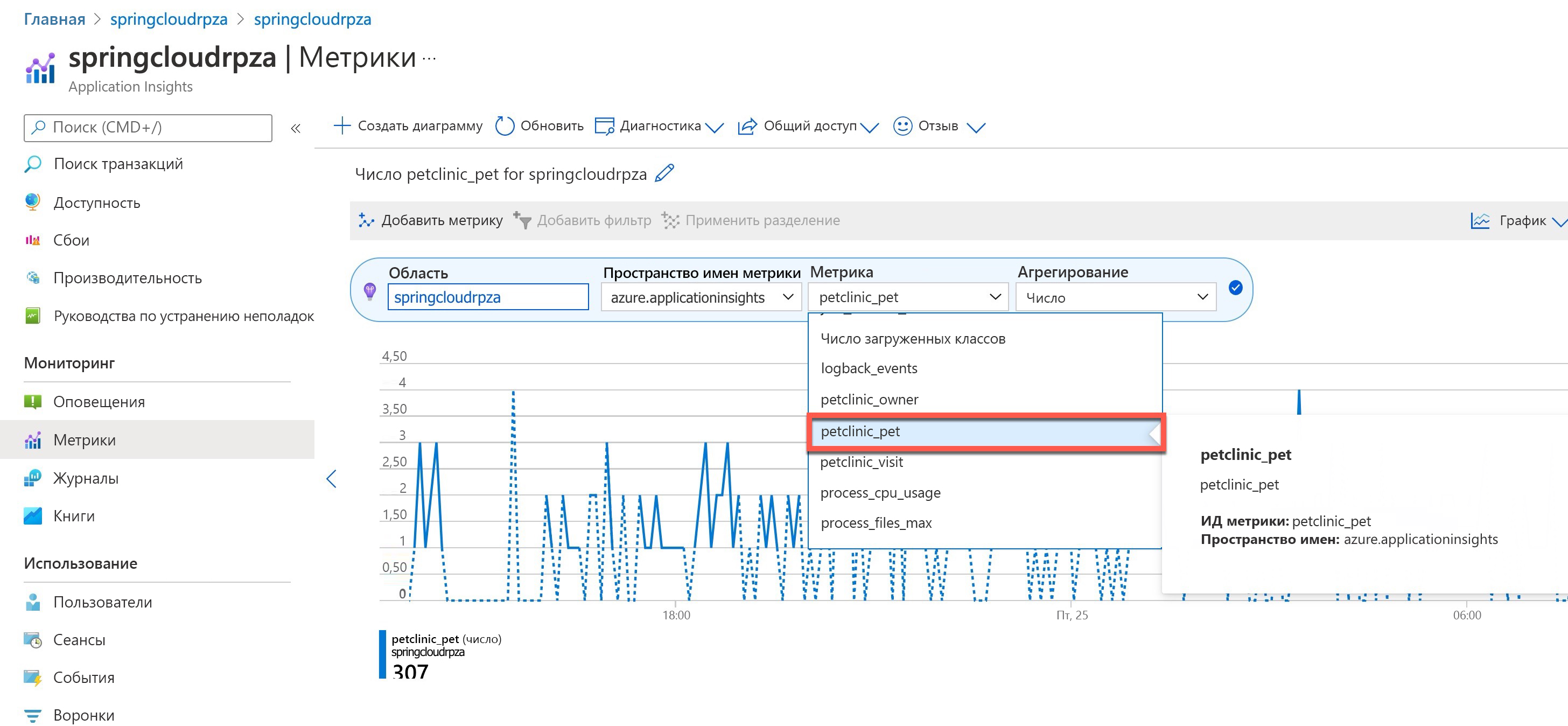Select logback_events in metric list

(985, 368)
